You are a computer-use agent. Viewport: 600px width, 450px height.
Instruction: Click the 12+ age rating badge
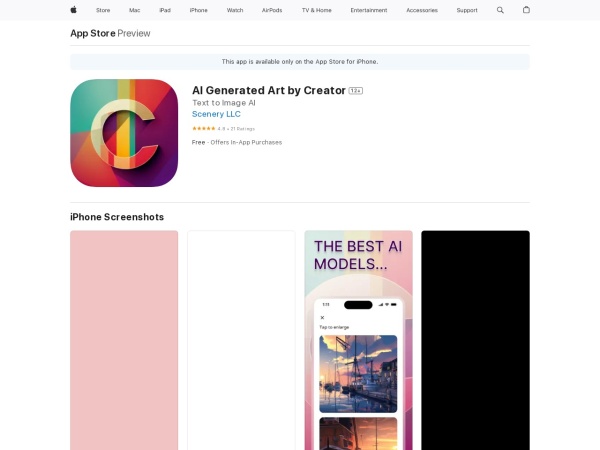click(355, 91)
